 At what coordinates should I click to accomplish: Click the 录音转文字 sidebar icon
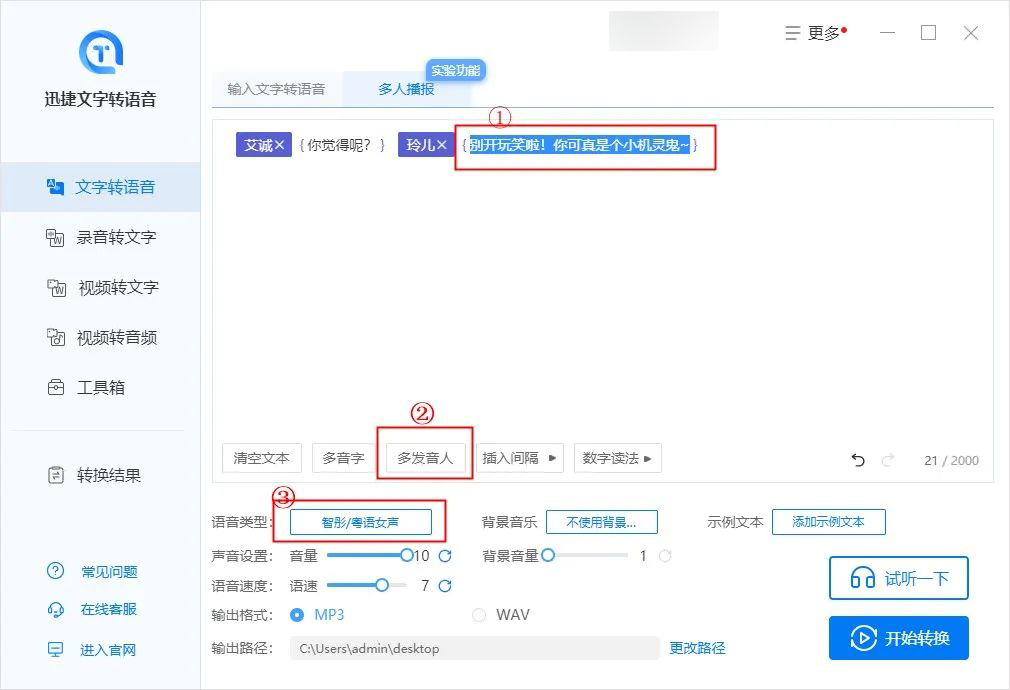(x=55, y=238)
